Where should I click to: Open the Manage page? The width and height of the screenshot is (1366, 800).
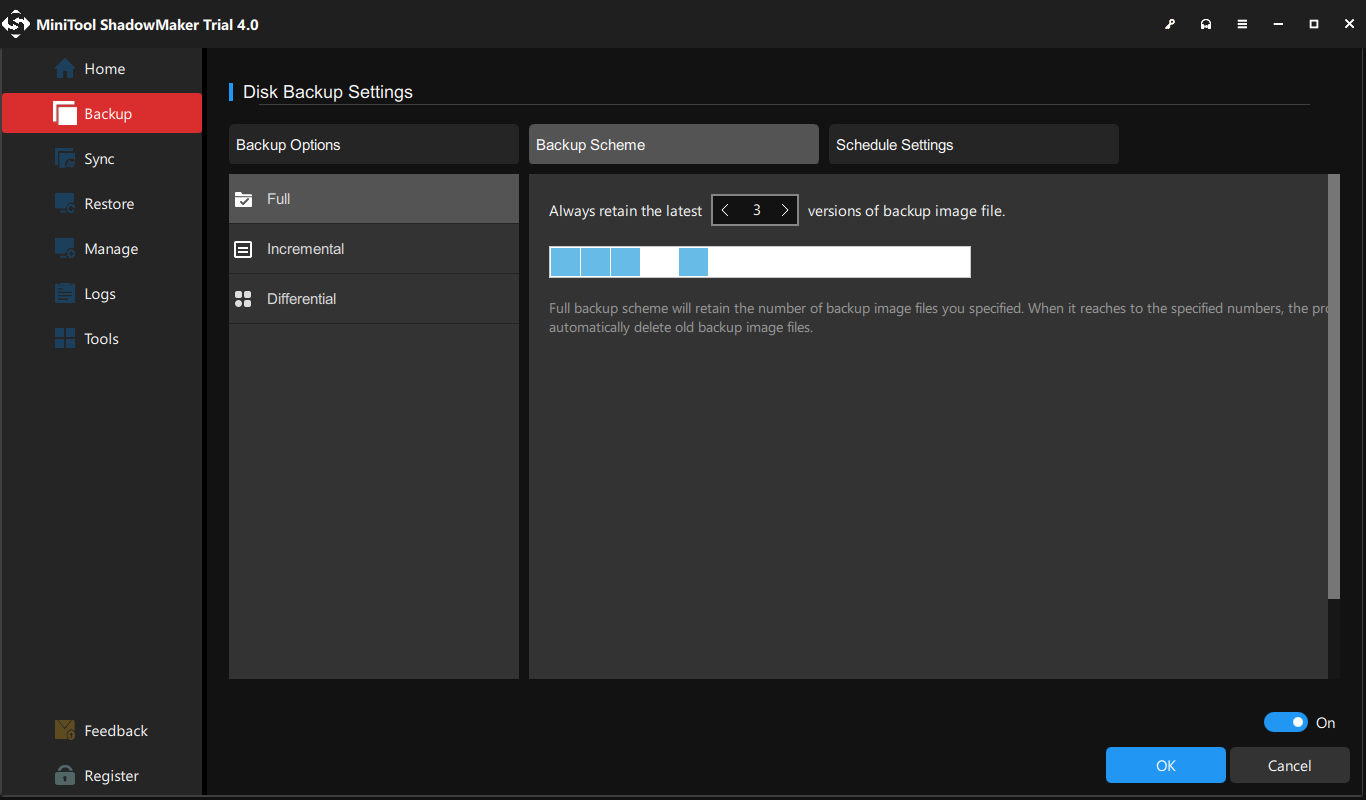102,249
